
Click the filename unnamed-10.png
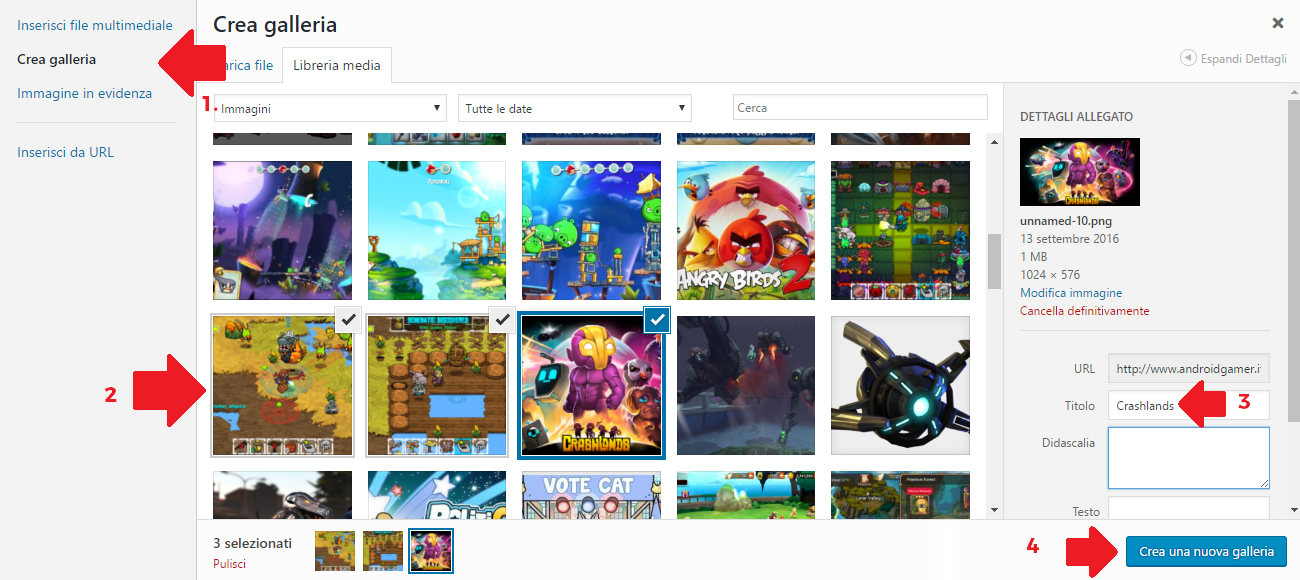pos(1067,221)
